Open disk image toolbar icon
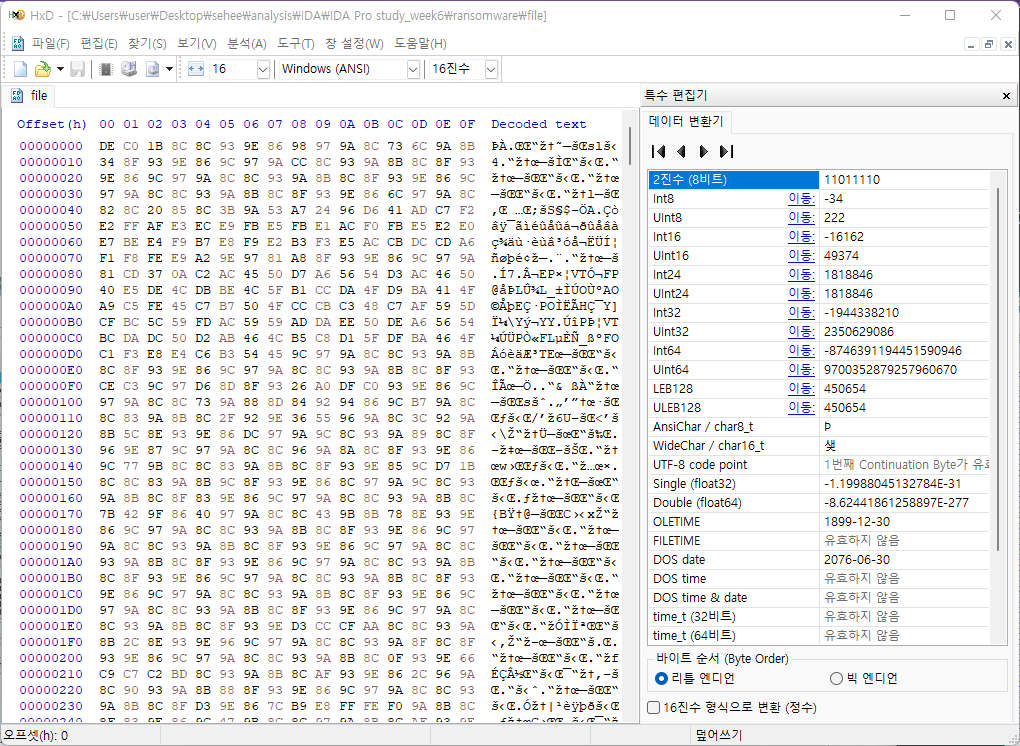1020x746 pixels. (x=152, y=69)
